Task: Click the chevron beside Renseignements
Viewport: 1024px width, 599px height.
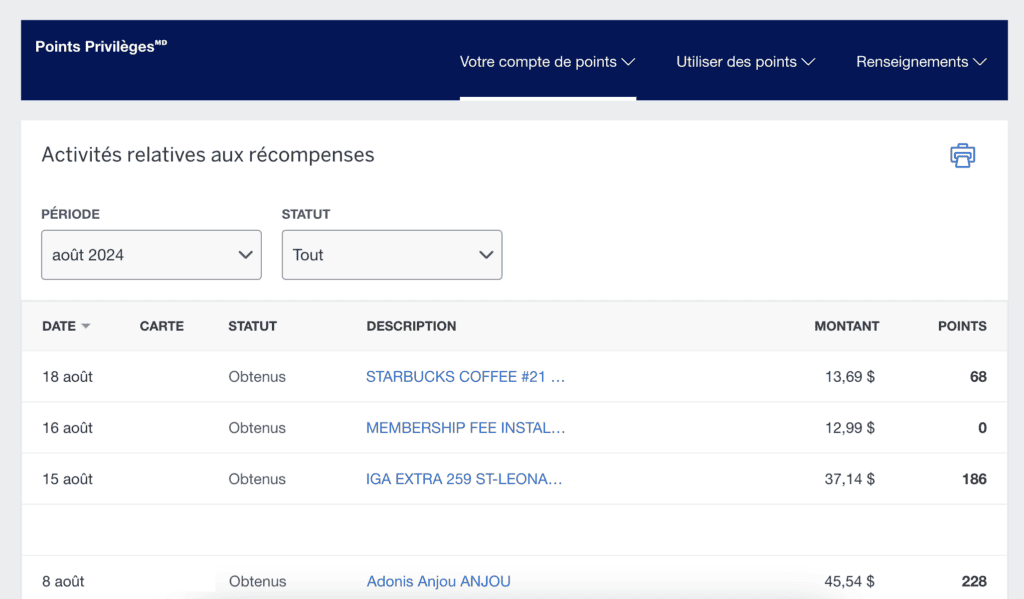Action: pos(978,62)
